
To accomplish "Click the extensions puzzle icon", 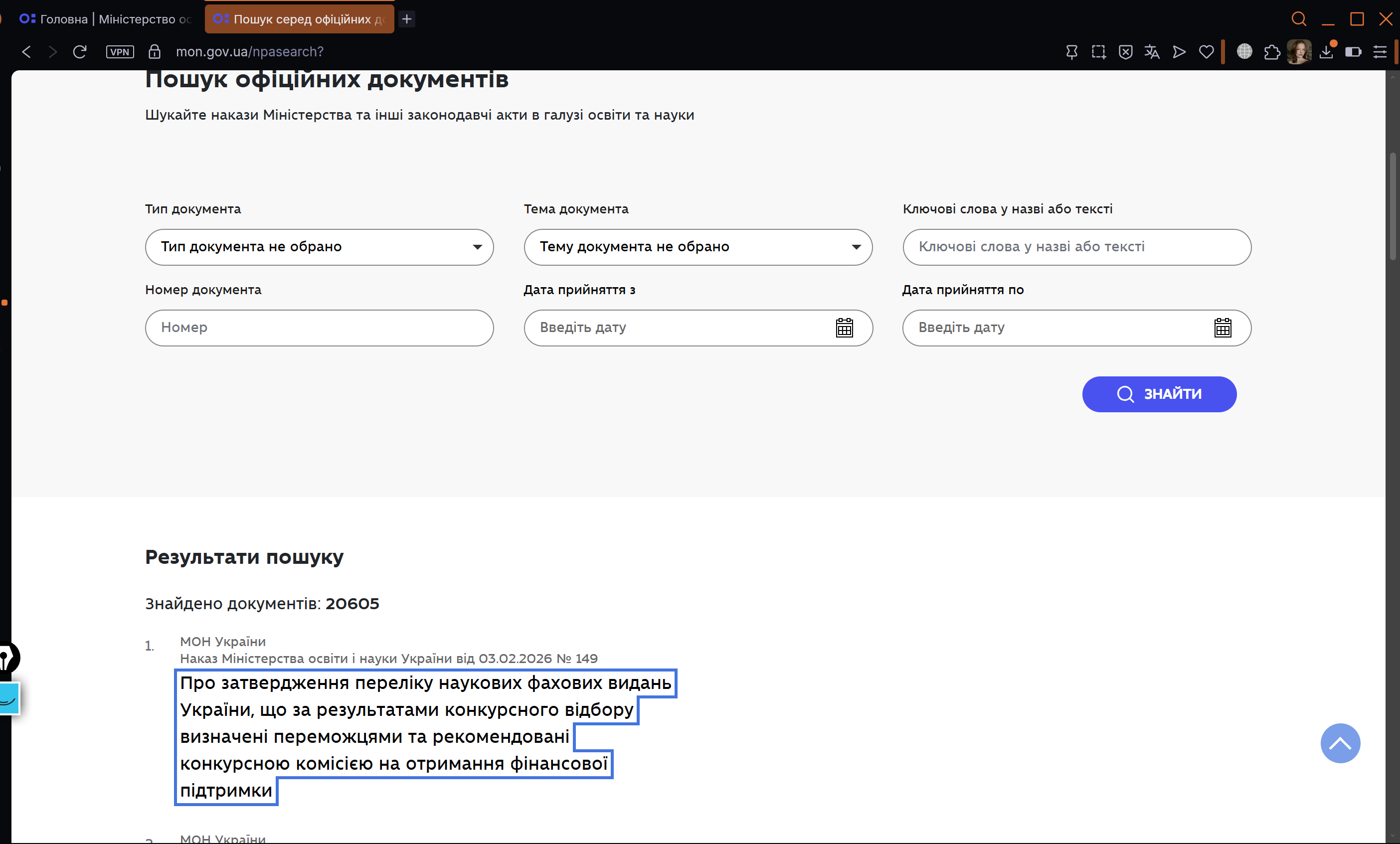I will (x=1271, y=52).
